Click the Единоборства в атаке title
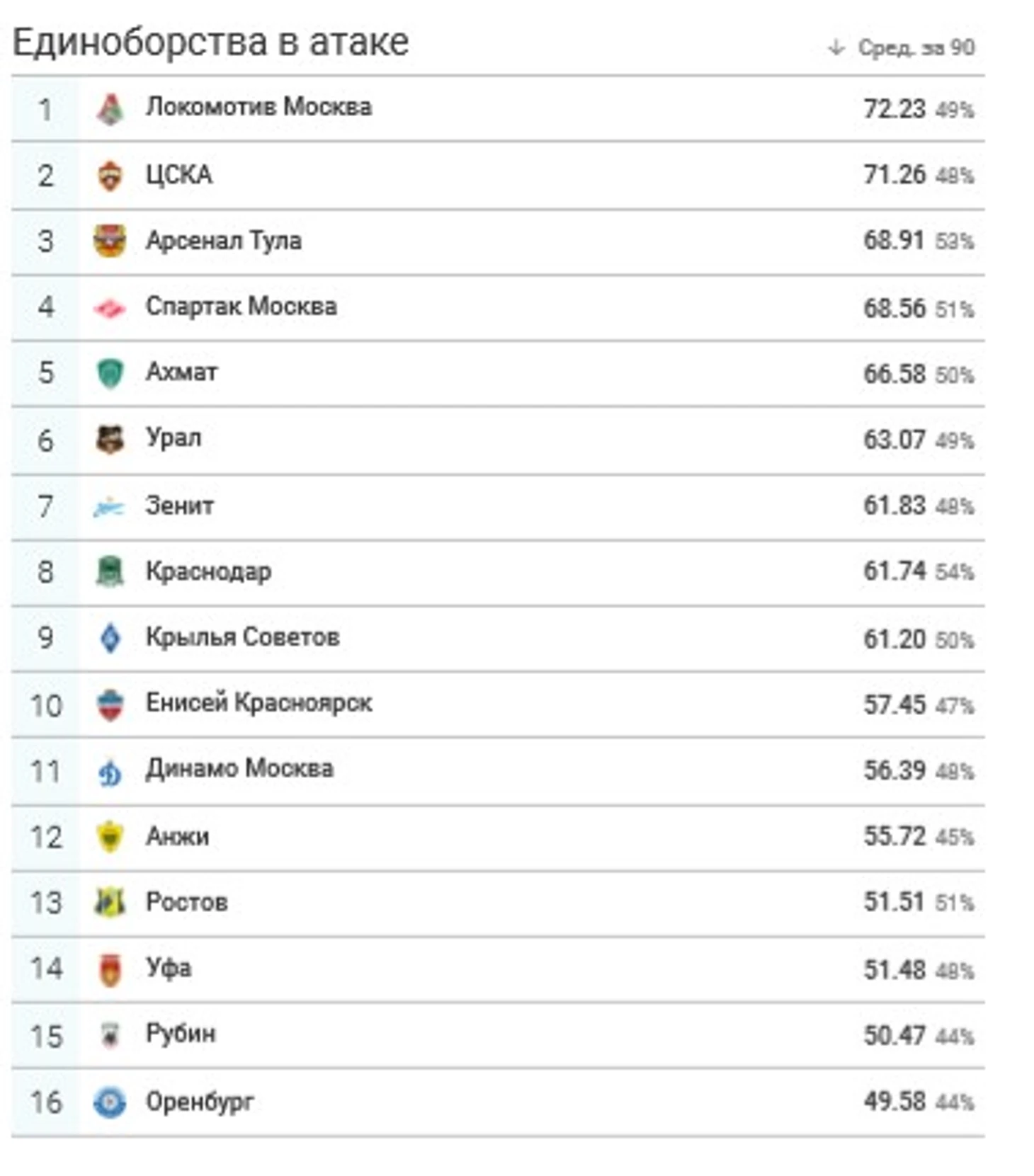The width and height of the screenshot is (1034, 1176). click(211, 42)
